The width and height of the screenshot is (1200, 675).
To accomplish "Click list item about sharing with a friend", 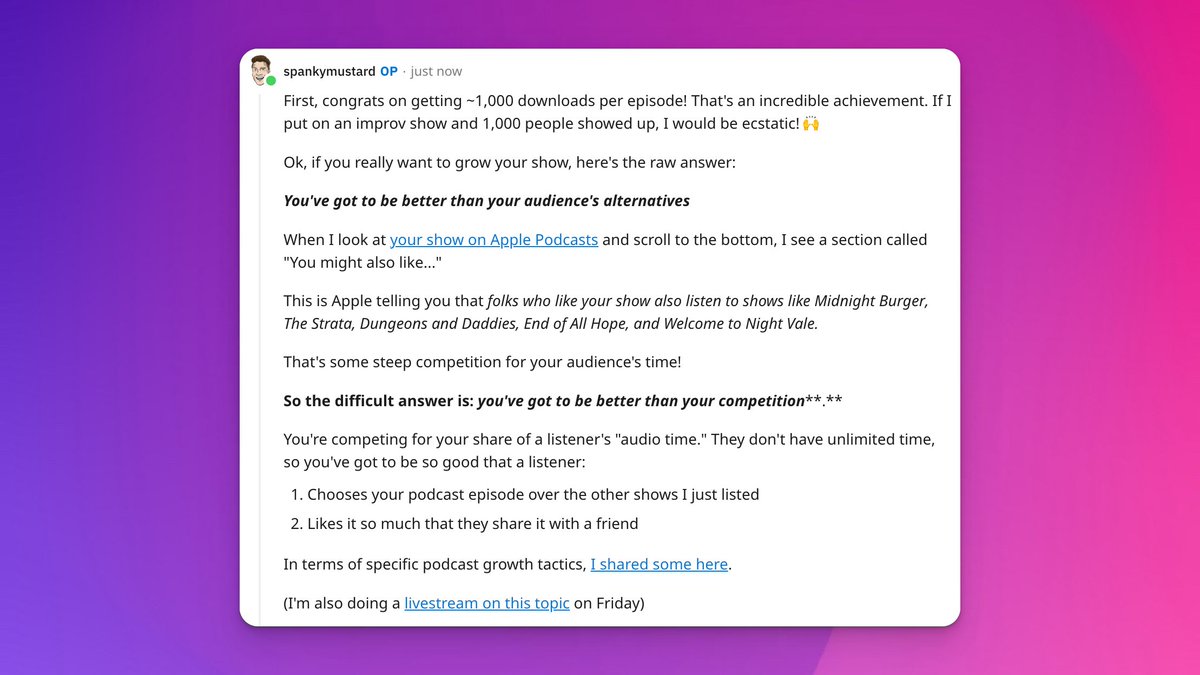I will [x=472, y=523].
